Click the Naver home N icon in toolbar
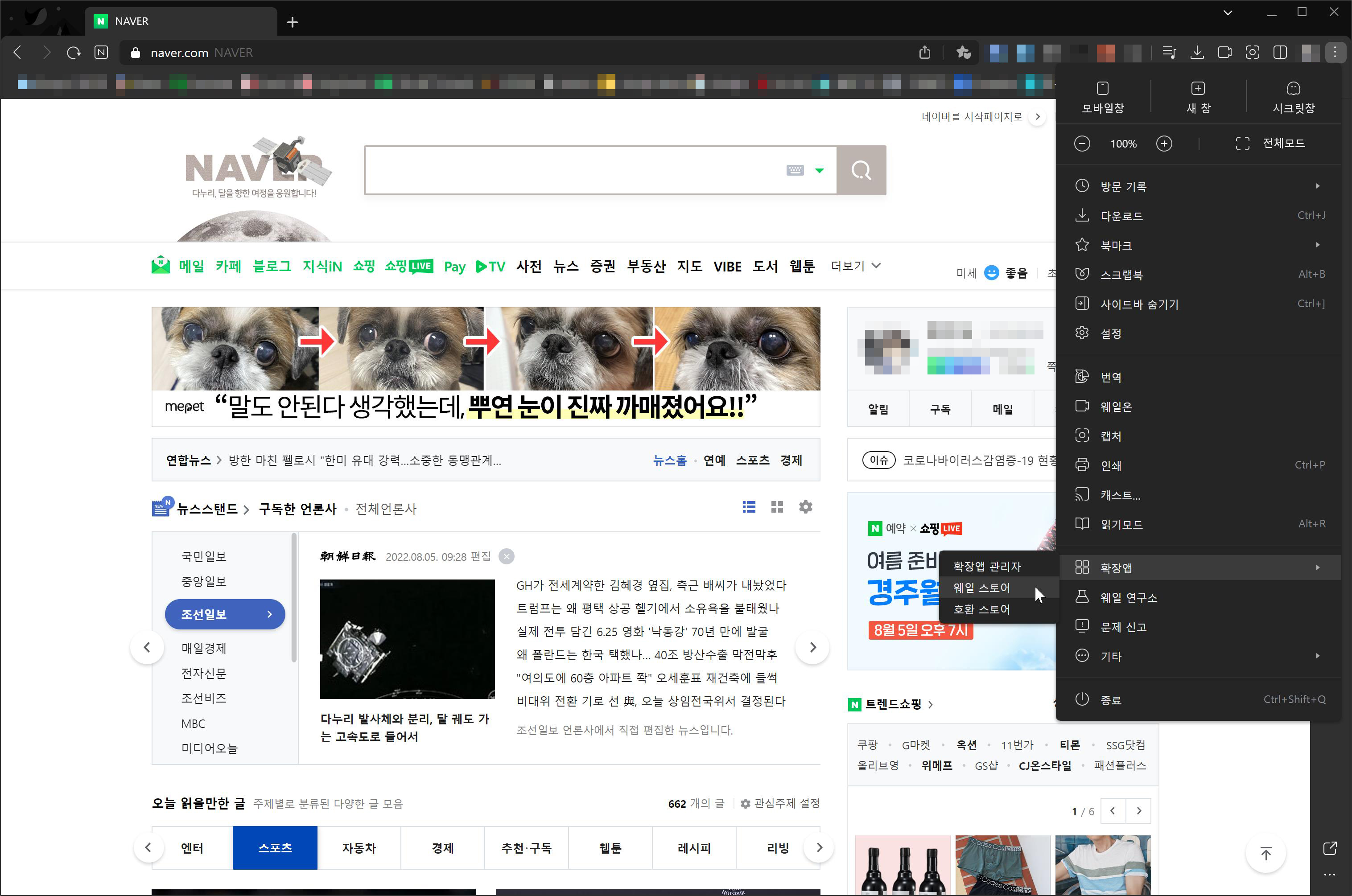This screenshot has height=896, width=1352. (x=101, y=53)
